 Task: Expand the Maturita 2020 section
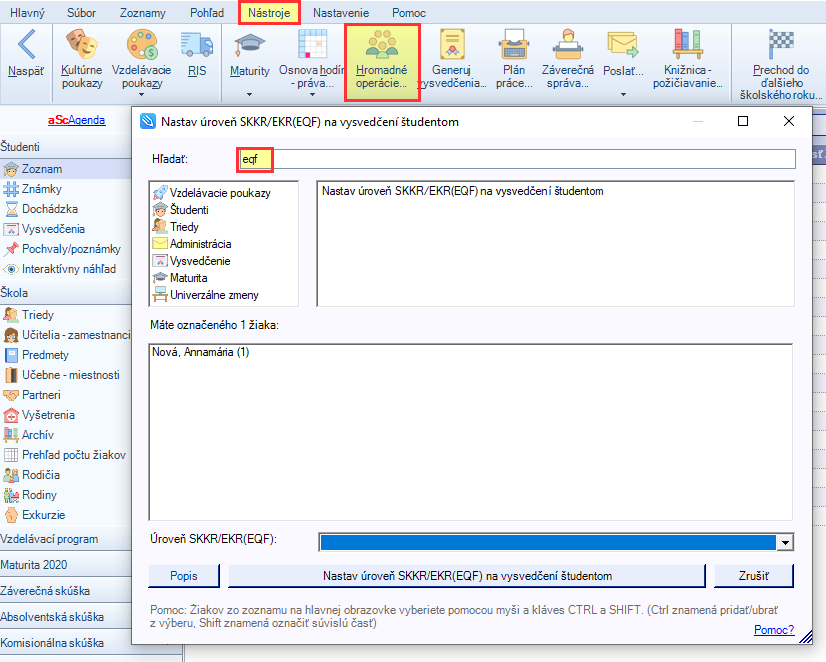click(65, 565)
